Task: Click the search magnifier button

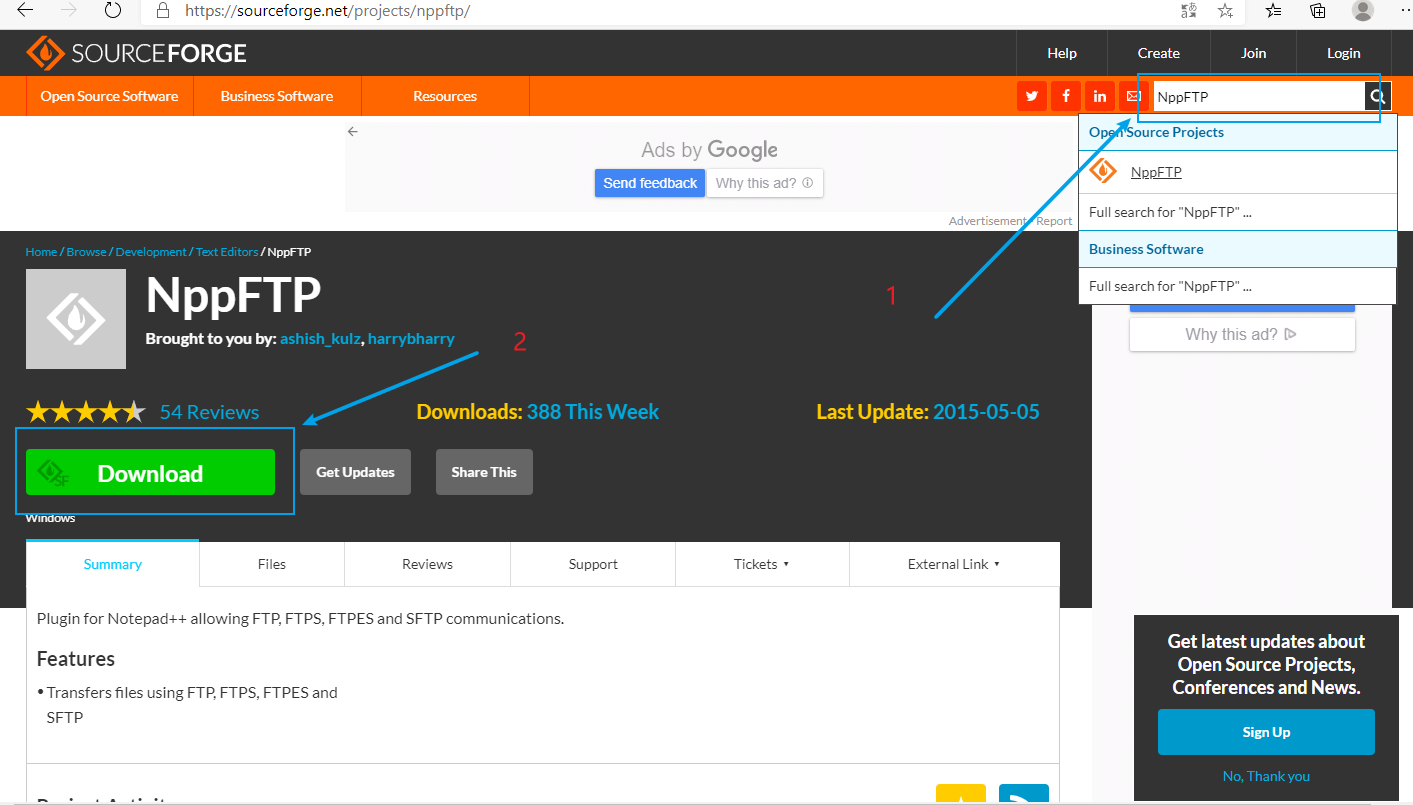Action: click(1377, 97)
